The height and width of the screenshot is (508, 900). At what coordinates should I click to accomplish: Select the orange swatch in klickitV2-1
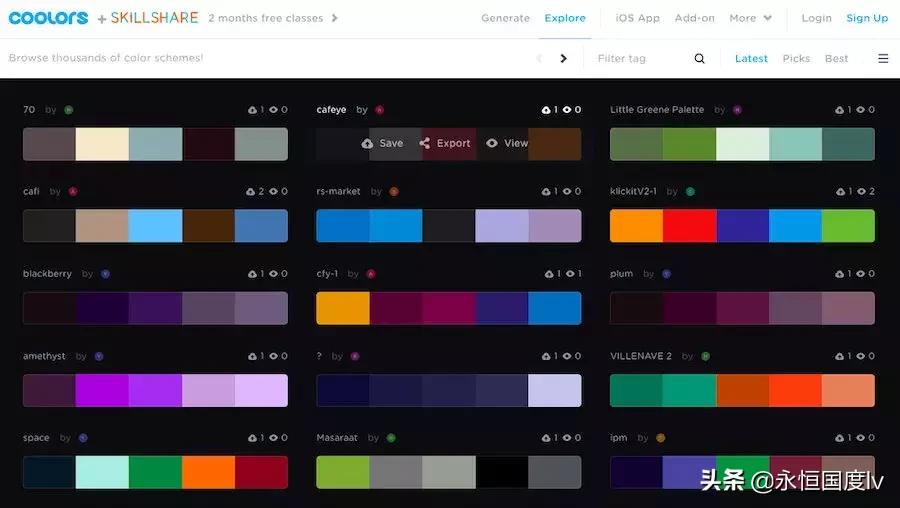tap(636, 226)
